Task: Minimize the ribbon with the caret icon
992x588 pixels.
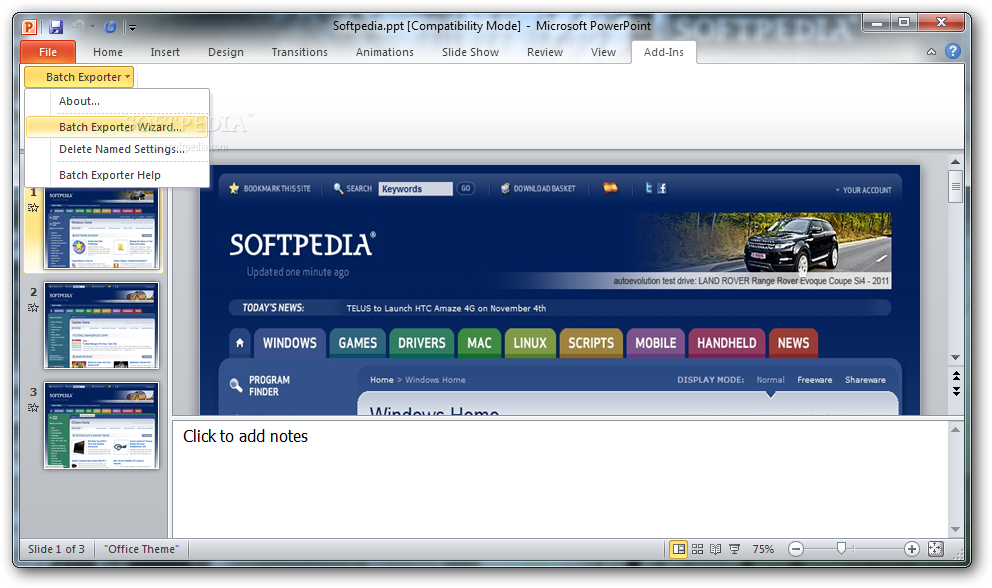Action: (x=931, y=52)
